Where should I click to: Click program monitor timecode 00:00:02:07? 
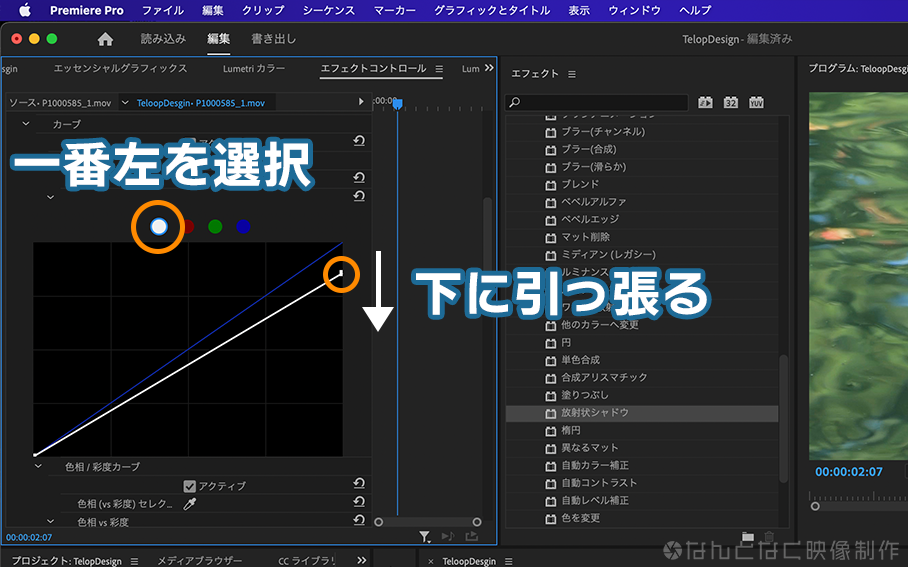pos(849,472)
